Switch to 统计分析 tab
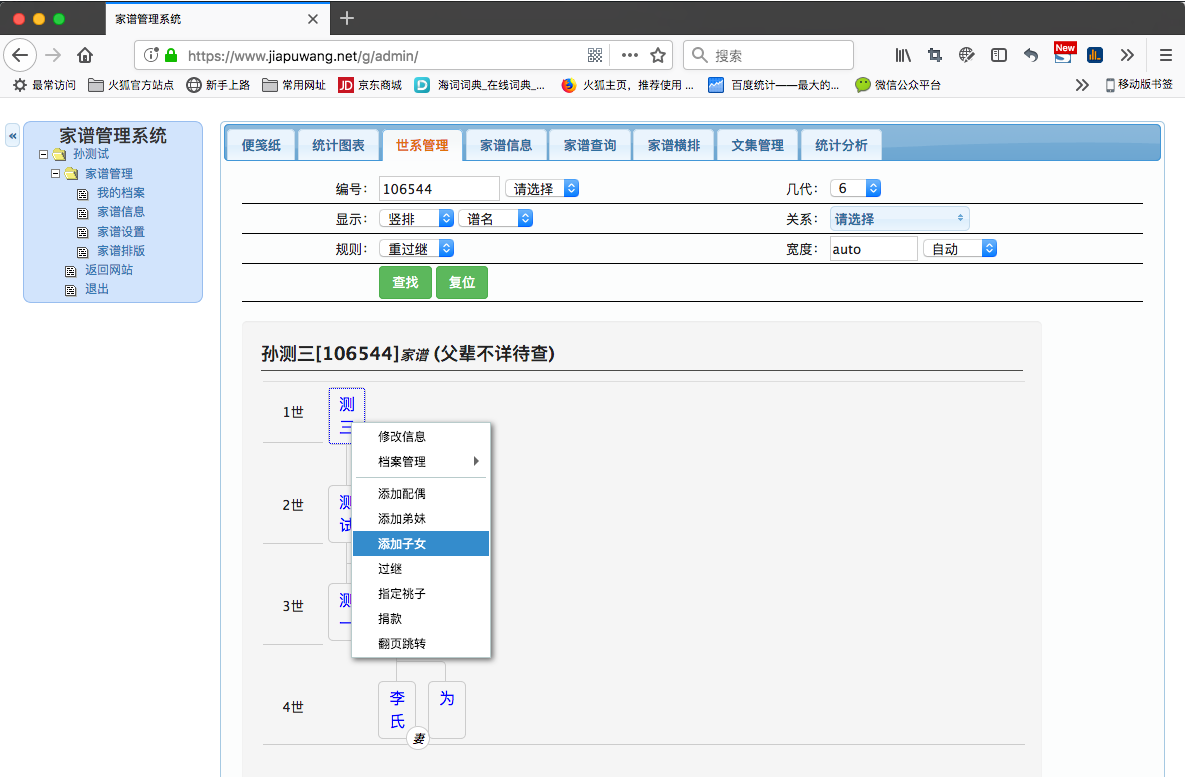1185x777 pixels. [841, 145]
